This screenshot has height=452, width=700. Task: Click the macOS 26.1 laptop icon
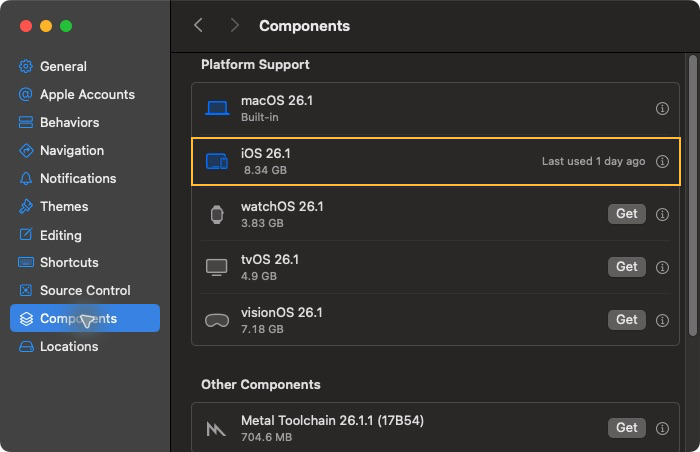tap(217, 108)
